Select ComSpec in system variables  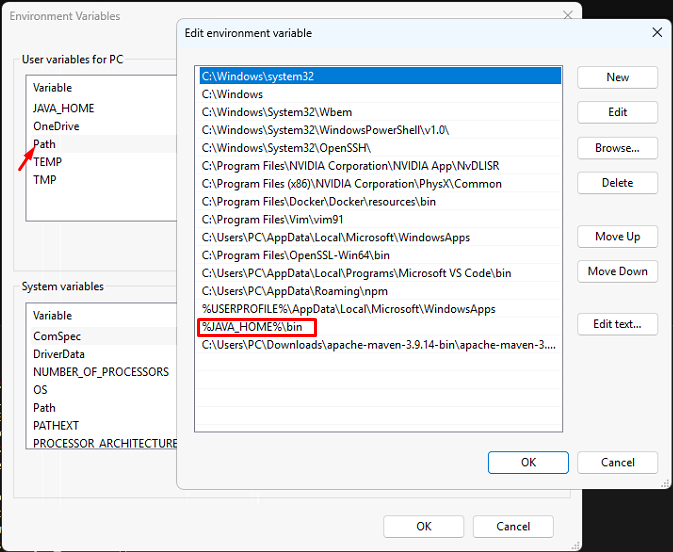coord(57,336)
